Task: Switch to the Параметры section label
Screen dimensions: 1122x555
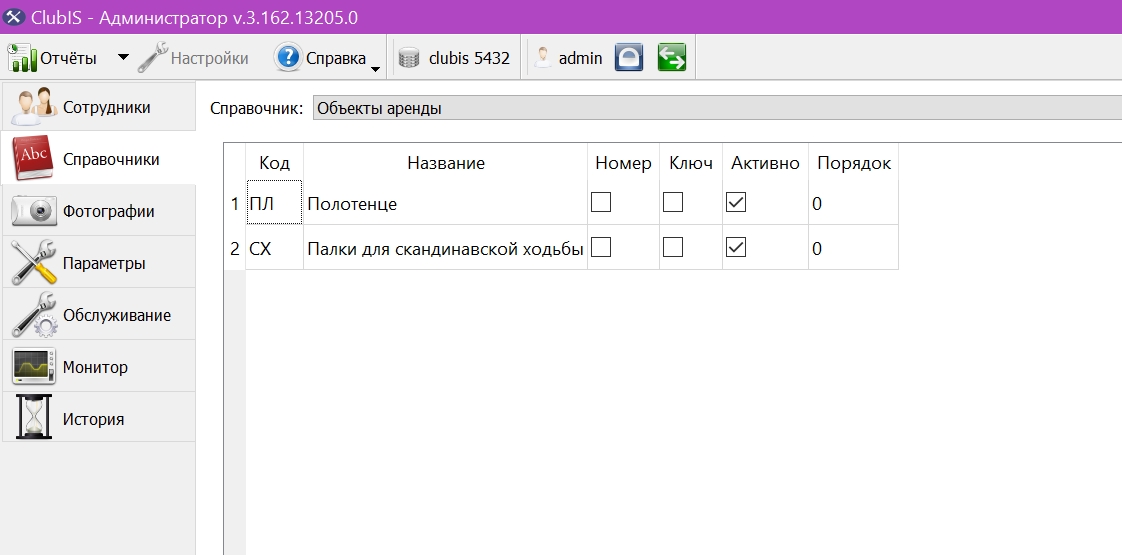Action: tap(104, 263)
